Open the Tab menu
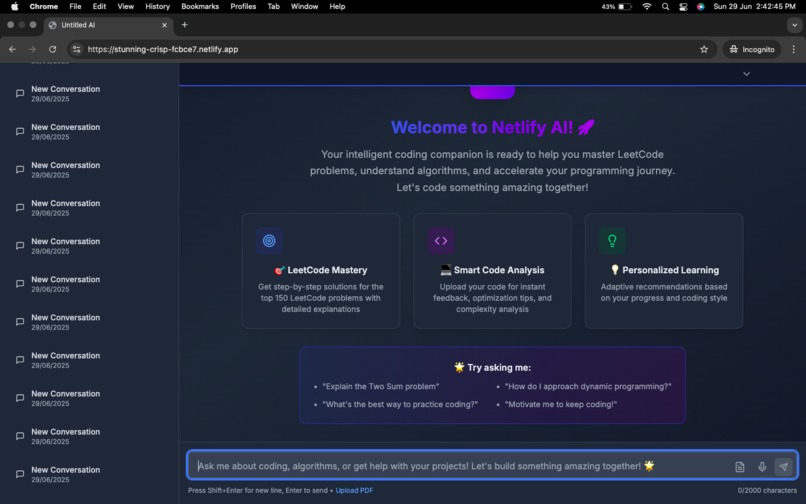 (273, 6)
